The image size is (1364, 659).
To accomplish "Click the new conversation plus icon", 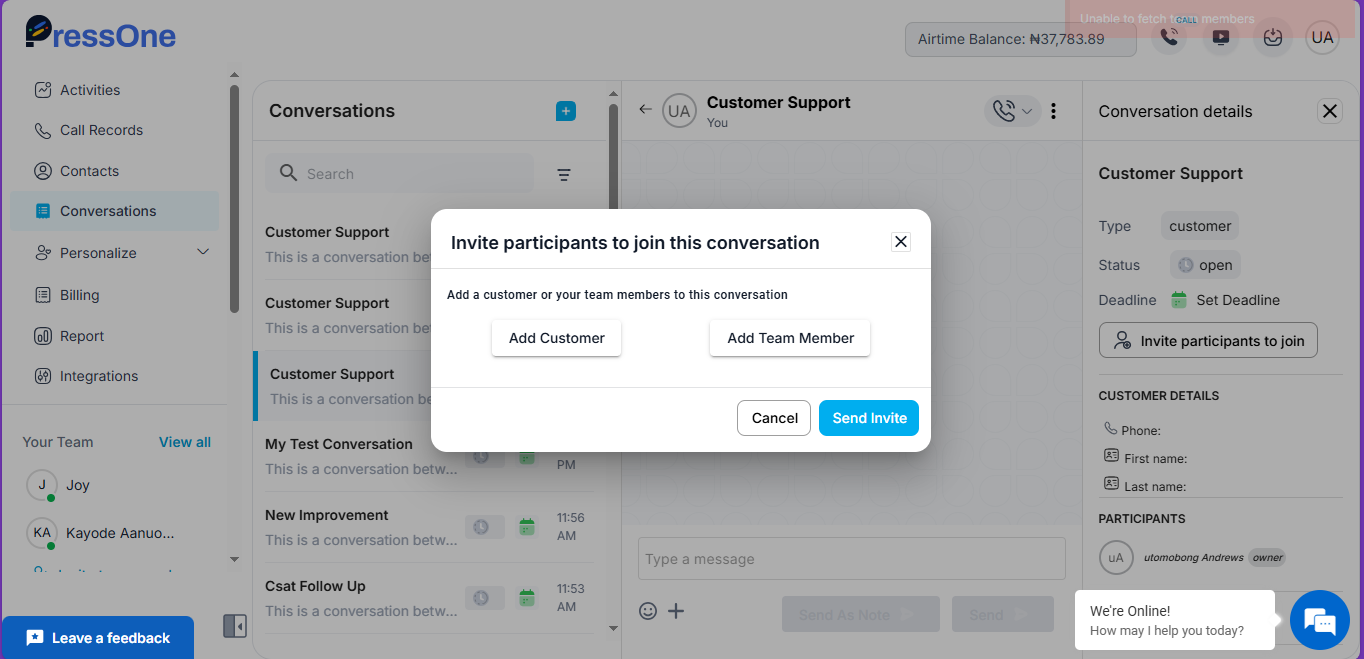I will 566,111.
